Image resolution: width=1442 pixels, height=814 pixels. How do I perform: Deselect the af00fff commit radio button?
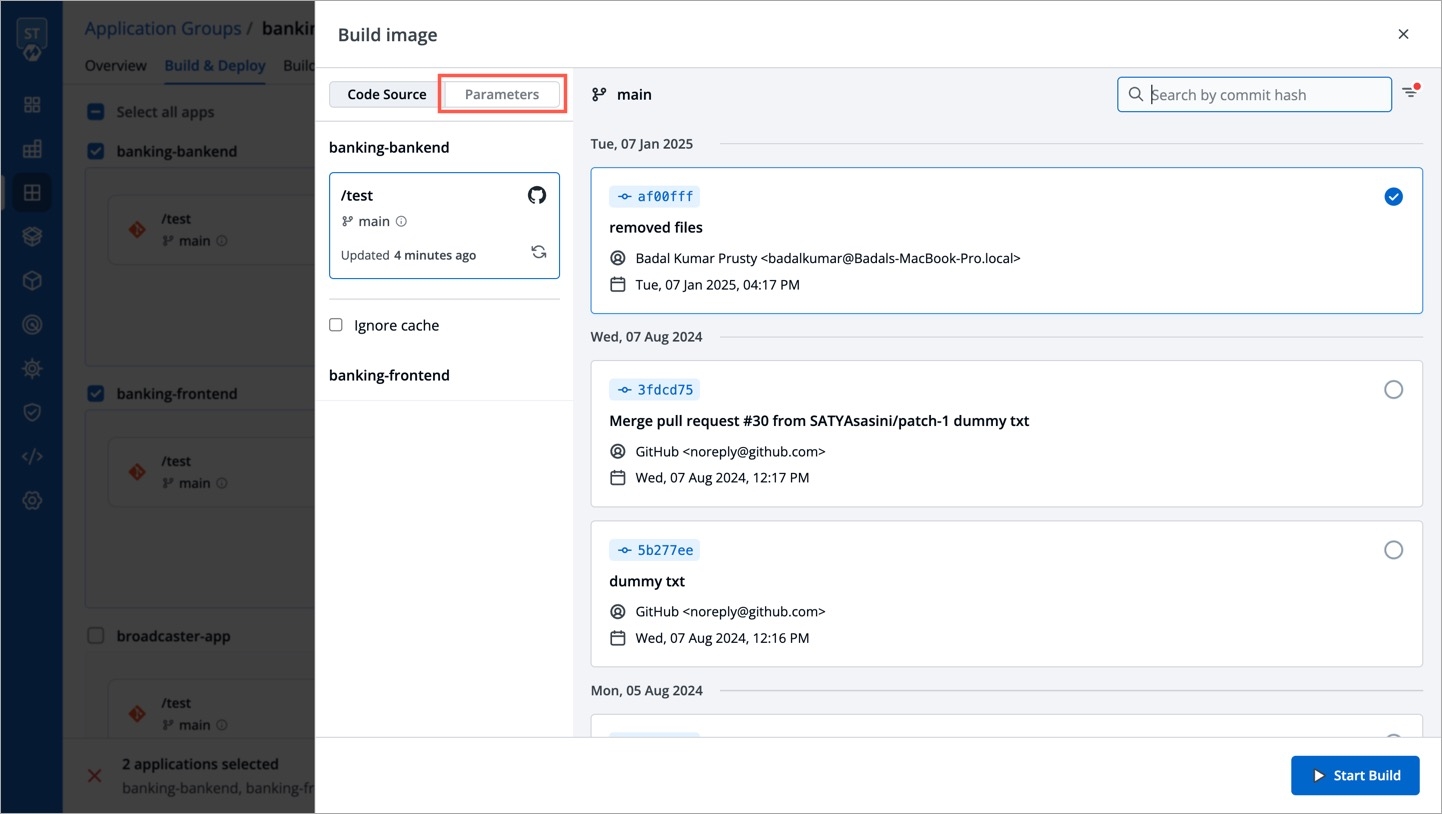[x=1393, y=197]
